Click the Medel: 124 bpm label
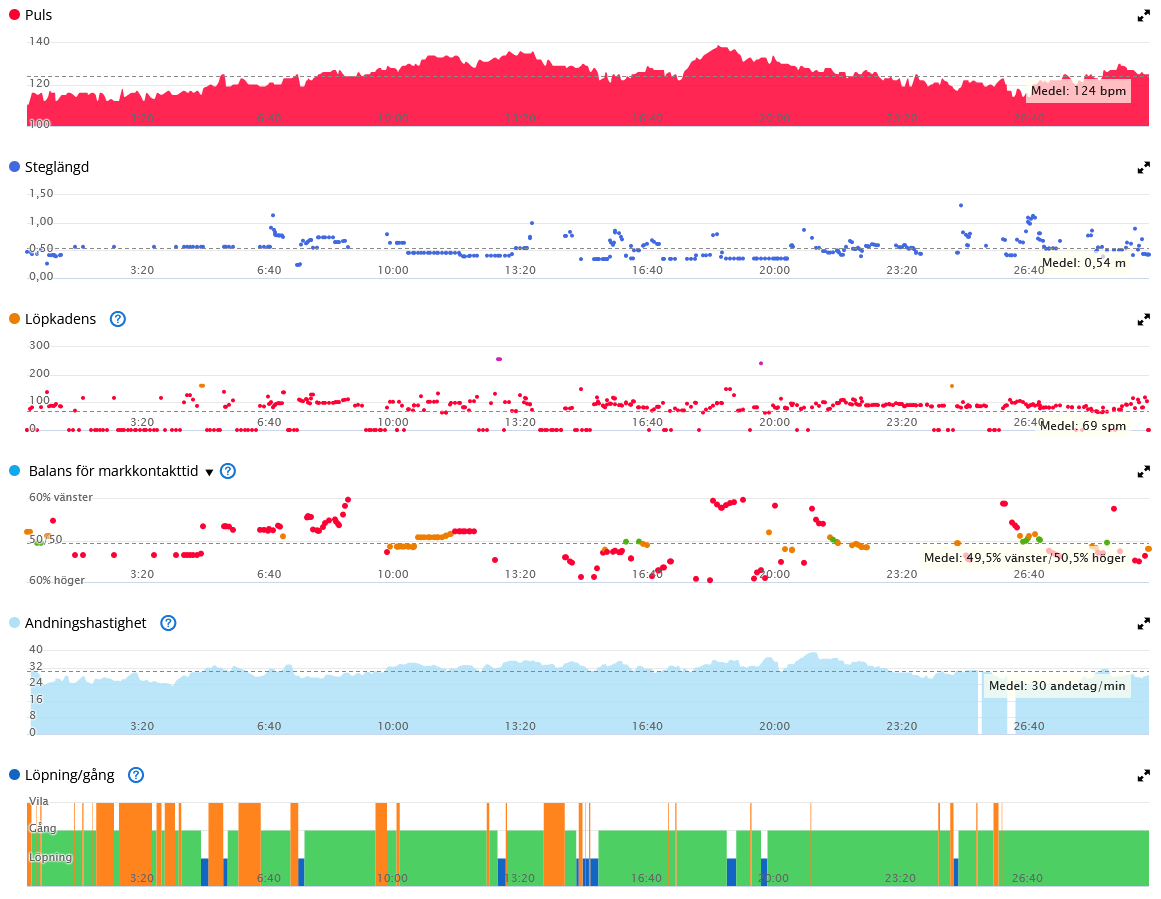The height and width of the screenshot is (899, 1161). tap(1078, 91)
